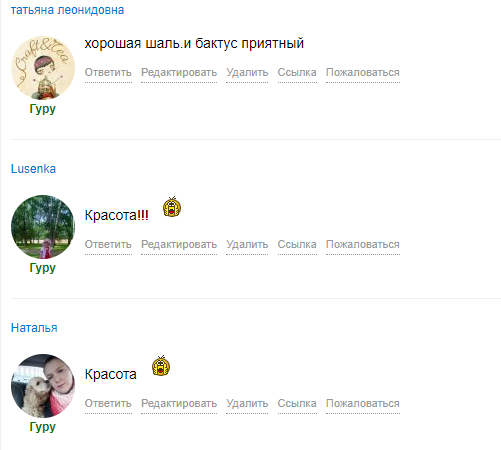Delete Наталья's Красота comment
Screen dimensions: 501x450
click(x=247, y=403)
